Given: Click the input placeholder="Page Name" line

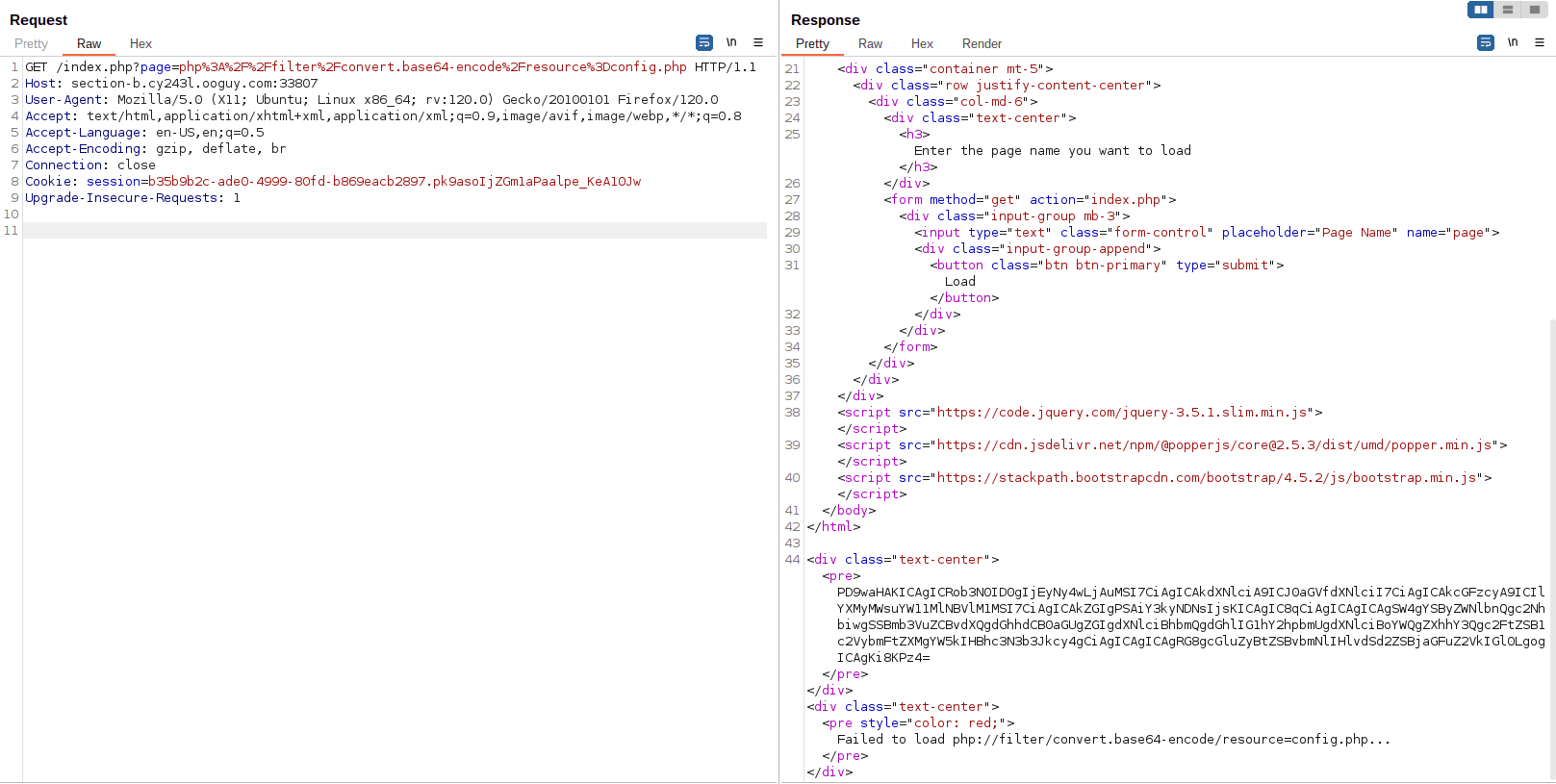Looking at the screenshot, I should 1207,233.
